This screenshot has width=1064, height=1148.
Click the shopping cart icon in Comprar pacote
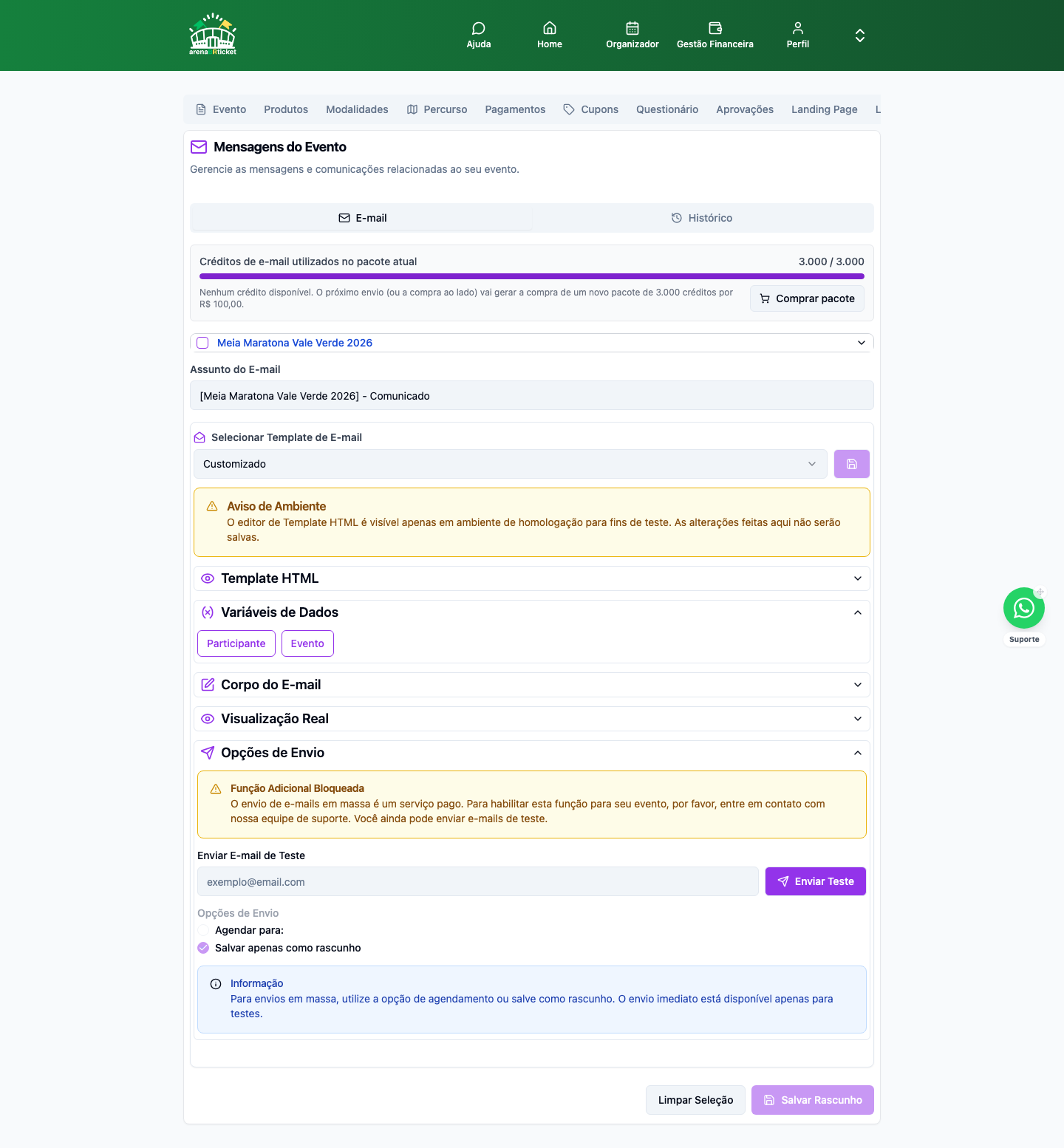click(765, 298)
